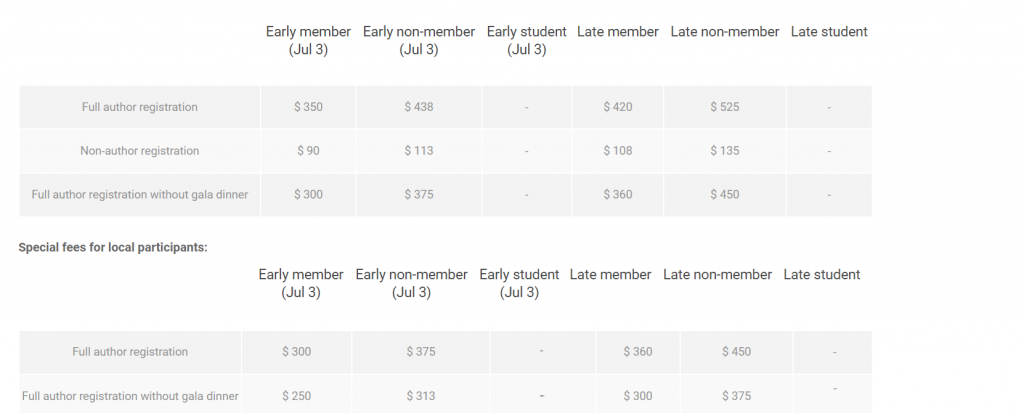1024x413 pixels.
Task: Click the Non-author registration row label
Action: [140, 151]
